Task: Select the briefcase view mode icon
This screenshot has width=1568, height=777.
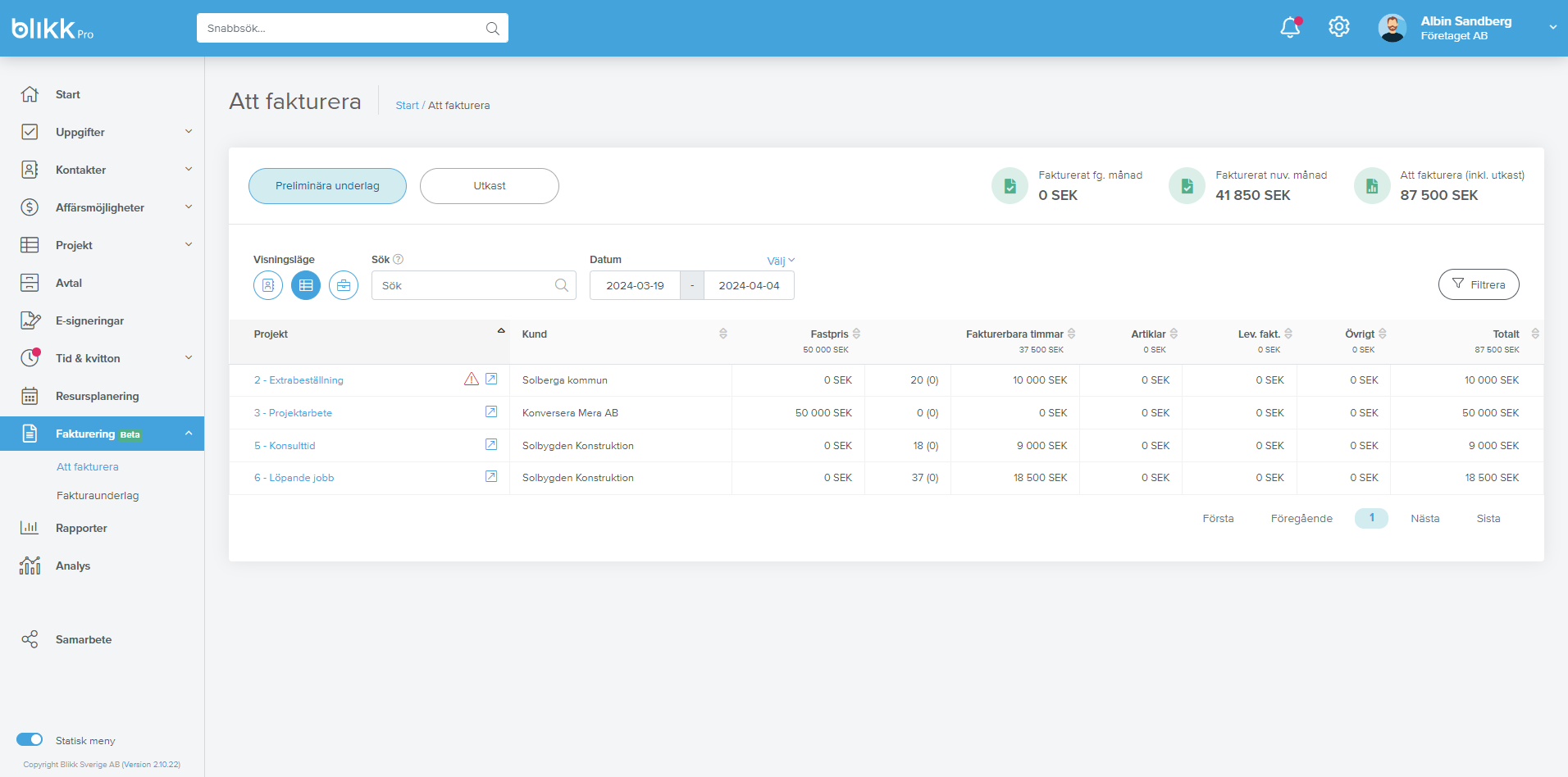Action: tap(344, 285)
